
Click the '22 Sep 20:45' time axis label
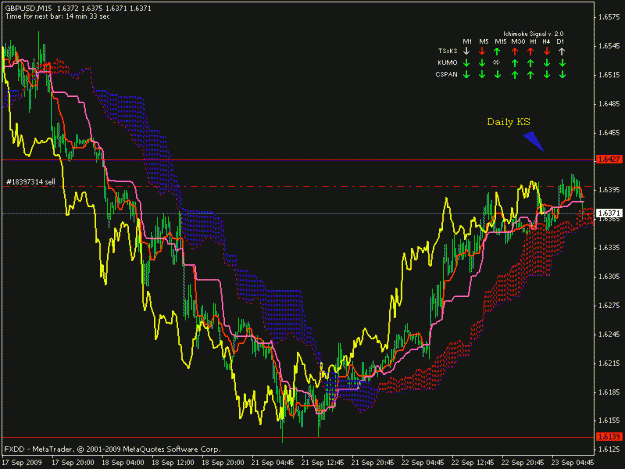(522, 463)
